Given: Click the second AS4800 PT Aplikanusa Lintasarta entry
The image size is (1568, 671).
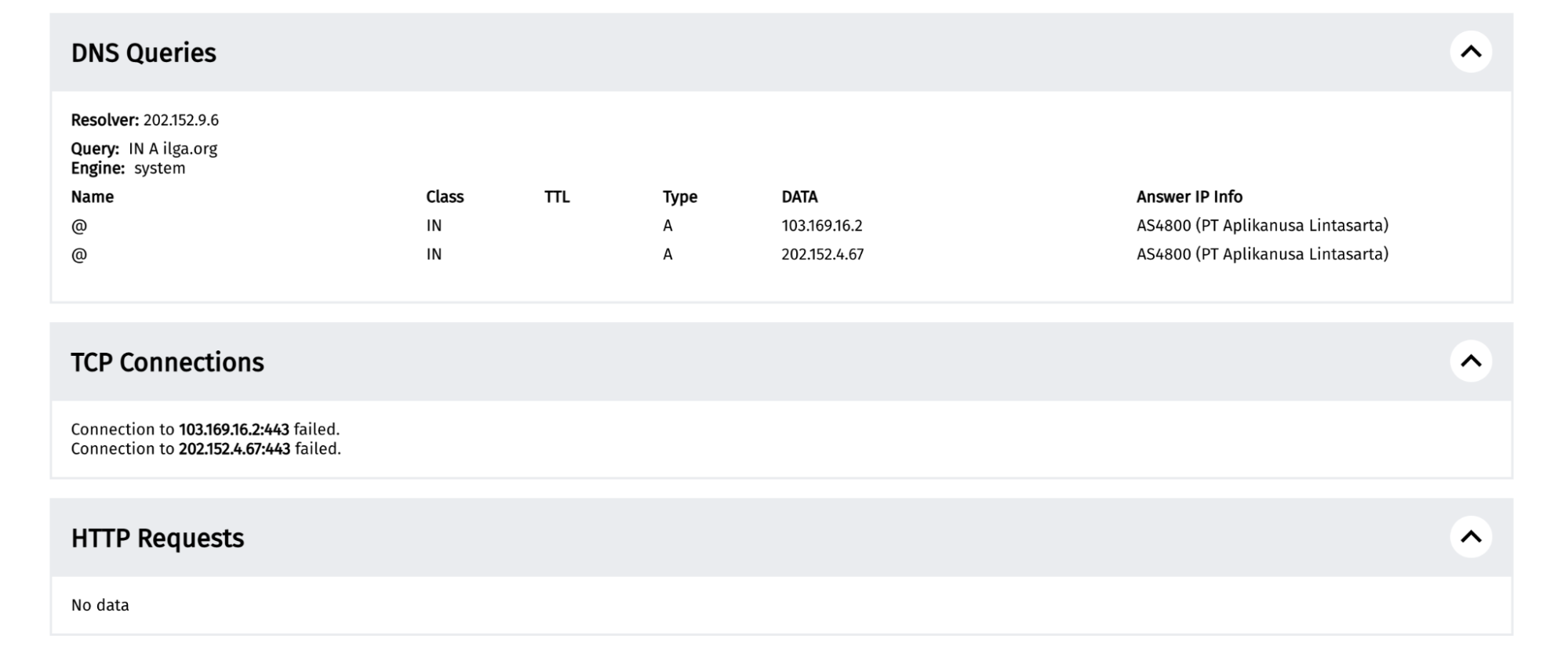Looking at the screenshot, I should [x=1262, y=254].
